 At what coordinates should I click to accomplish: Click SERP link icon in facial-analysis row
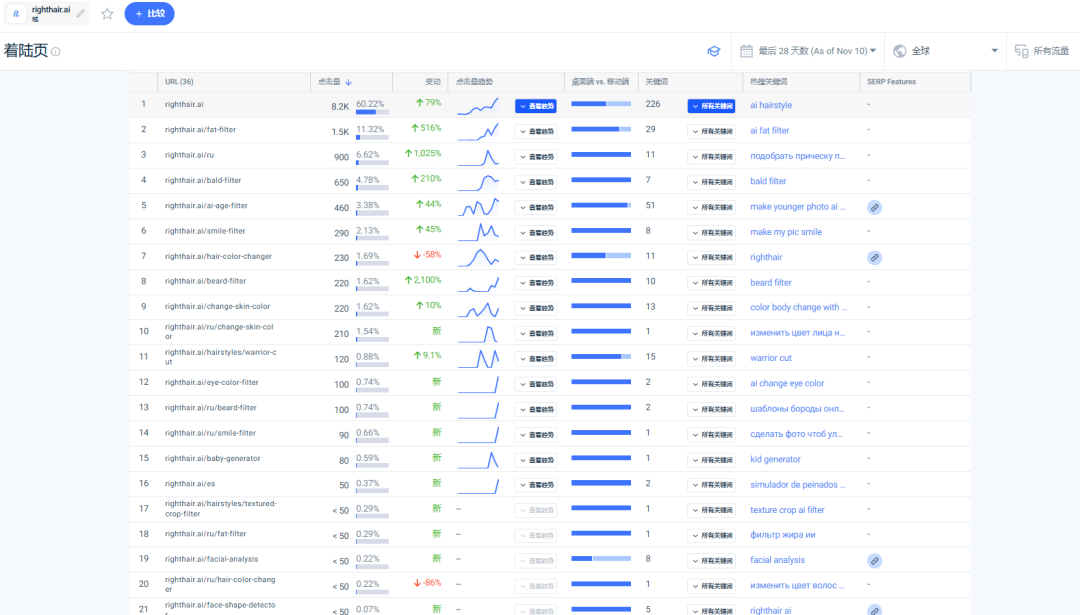pos(874,561)
